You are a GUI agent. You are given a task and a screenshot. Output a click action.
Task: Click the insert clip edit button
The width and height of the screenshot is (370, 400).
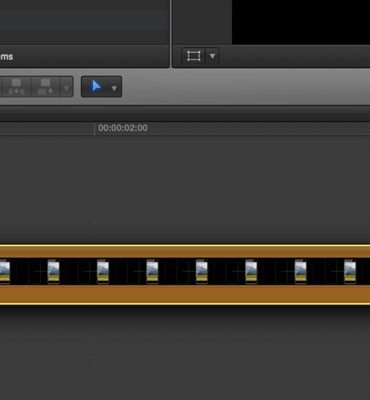(16, 87)
